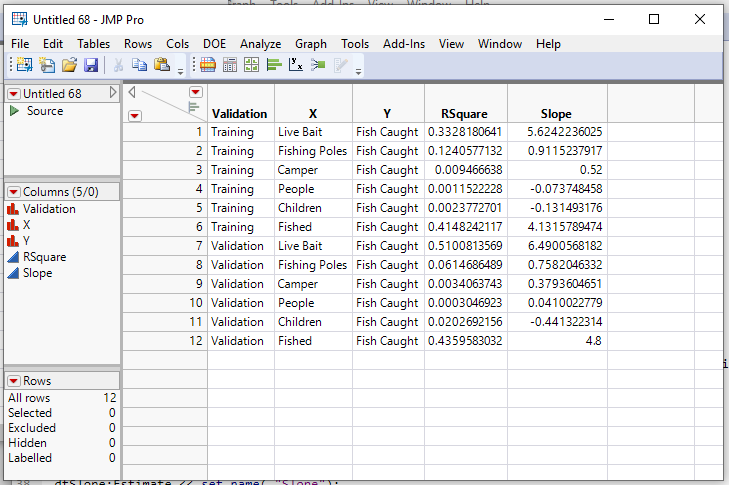The image size is (729, 485).
Task: Open the File menu
Action: point(20,44)
